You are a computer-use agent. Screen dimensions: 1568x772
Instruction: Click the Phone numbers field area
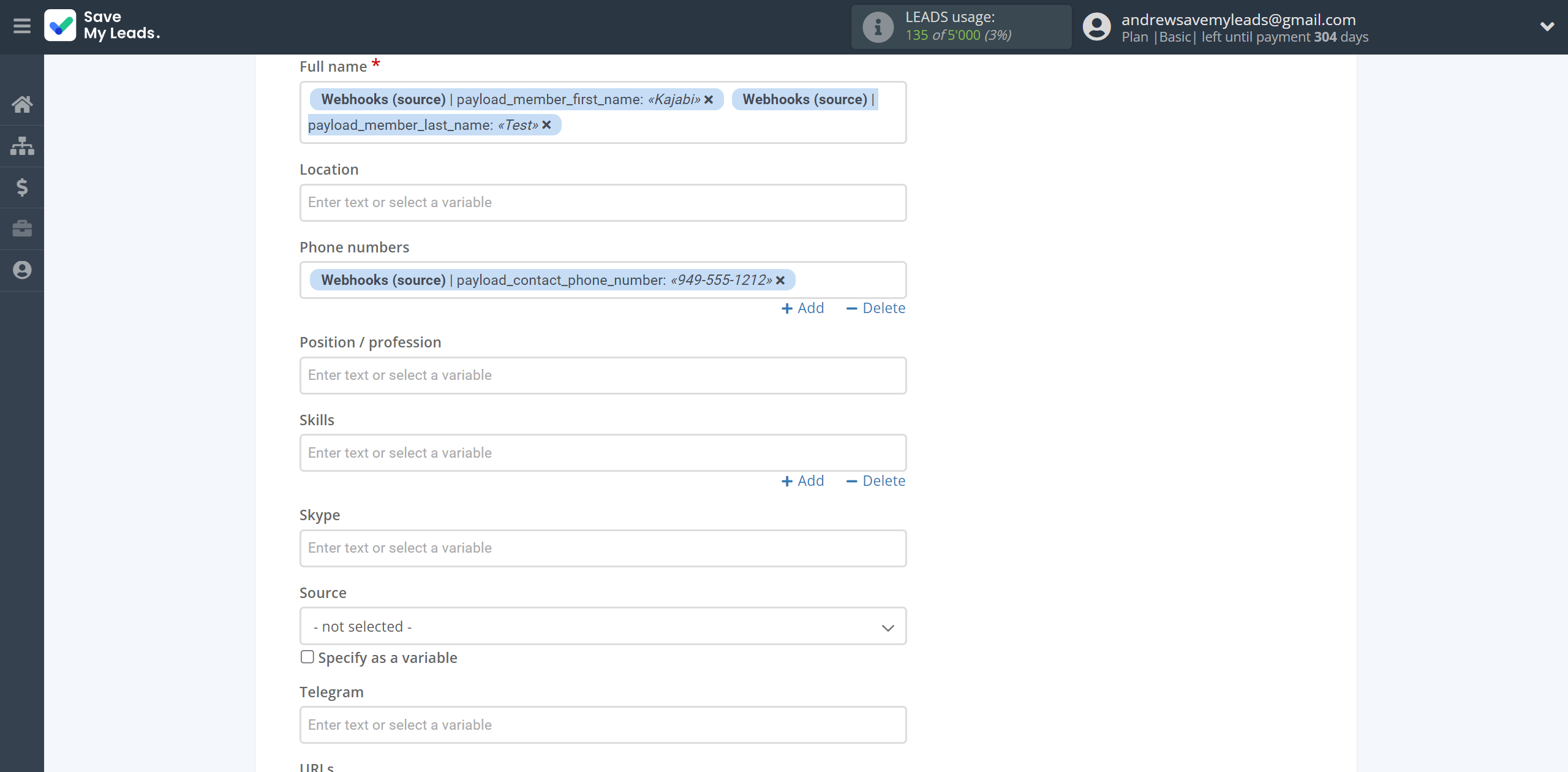pyautogui.click(x=603, y=280)
